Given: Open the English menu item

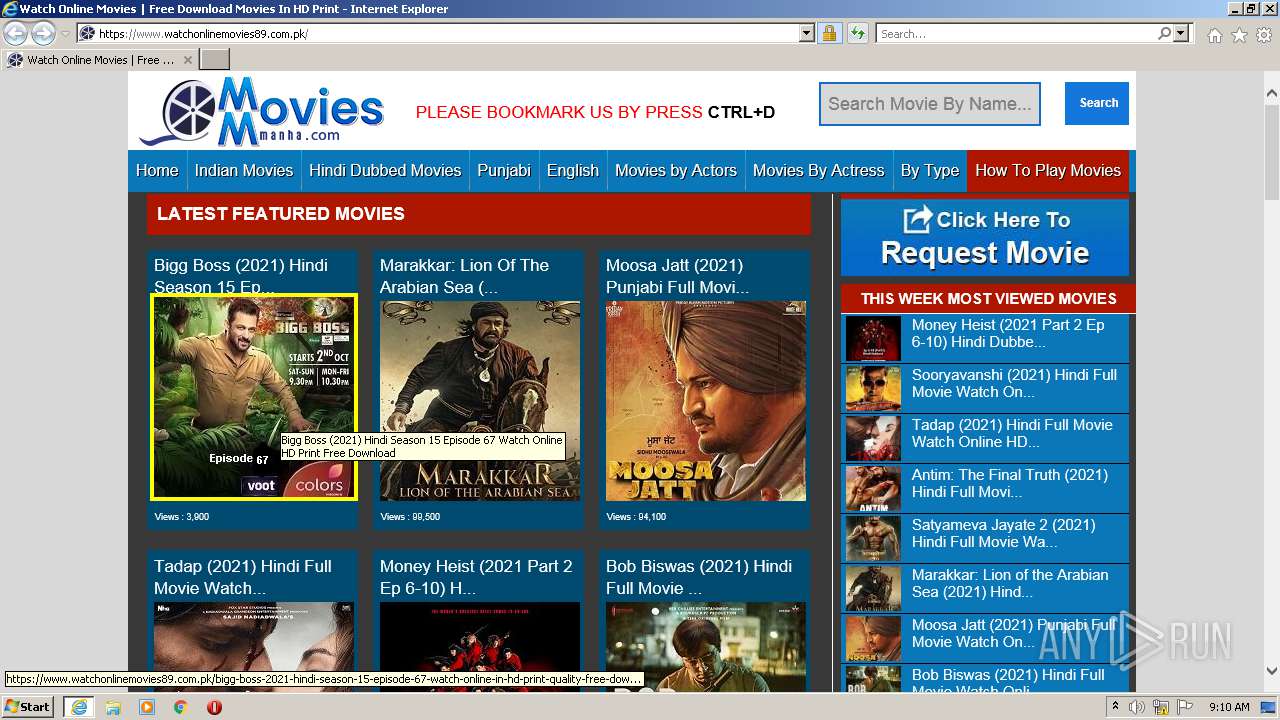Looking at the screenshot, I should 573,170.
